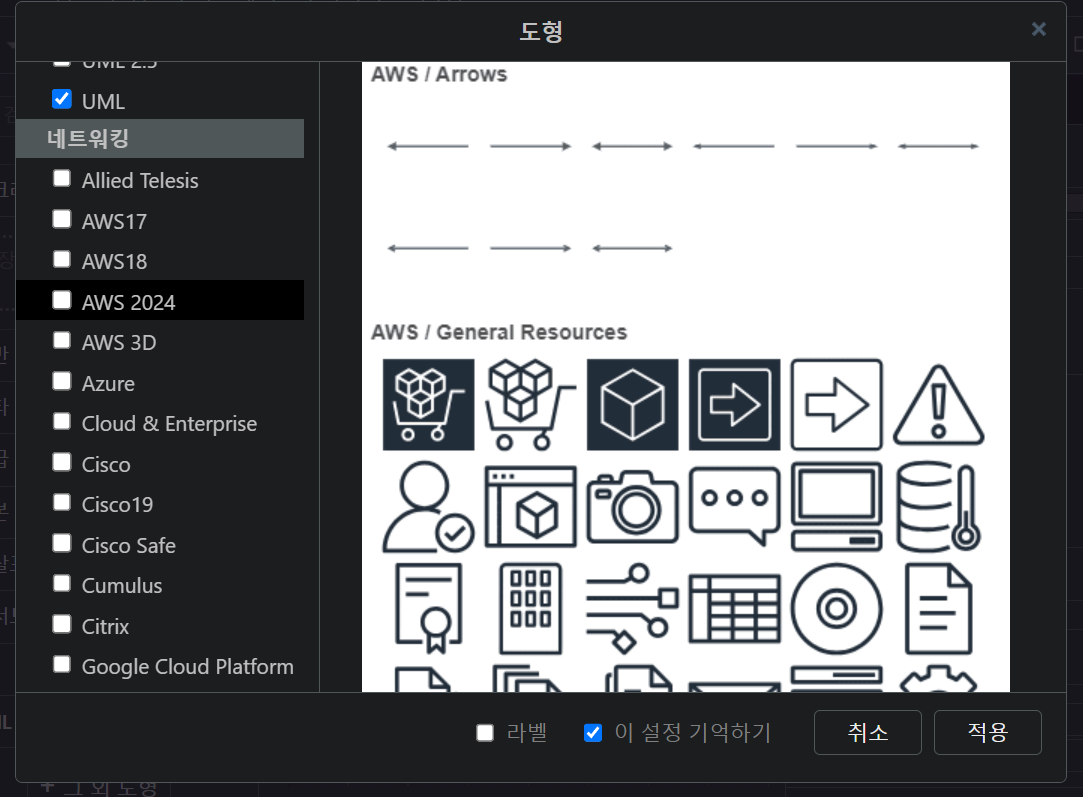Tick the AWS 3D checkbox
The width and height of the screenshot is (1083, 797).
62,340
